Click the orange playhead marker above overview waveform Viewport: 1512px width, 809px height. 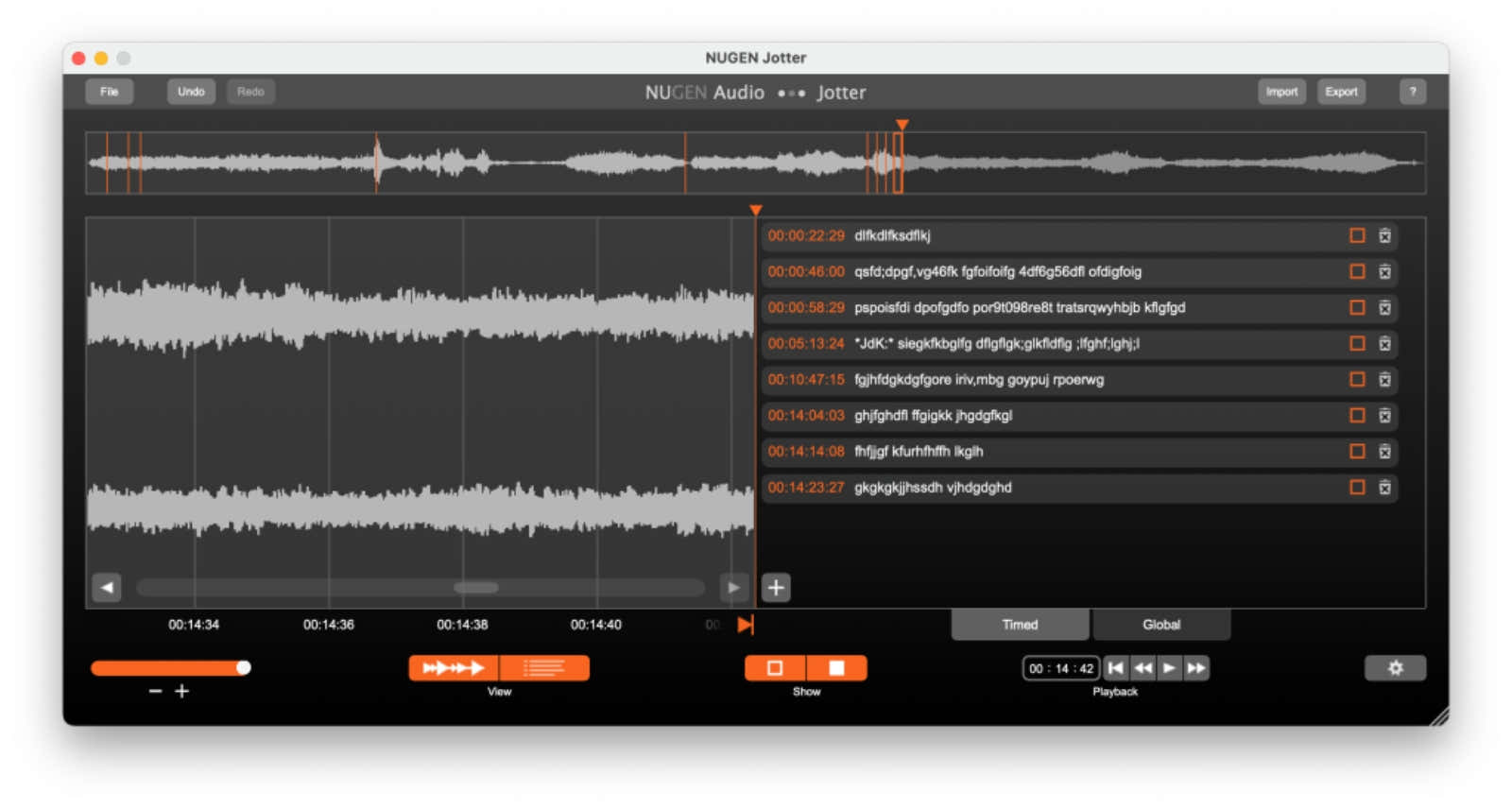(902, 125)
